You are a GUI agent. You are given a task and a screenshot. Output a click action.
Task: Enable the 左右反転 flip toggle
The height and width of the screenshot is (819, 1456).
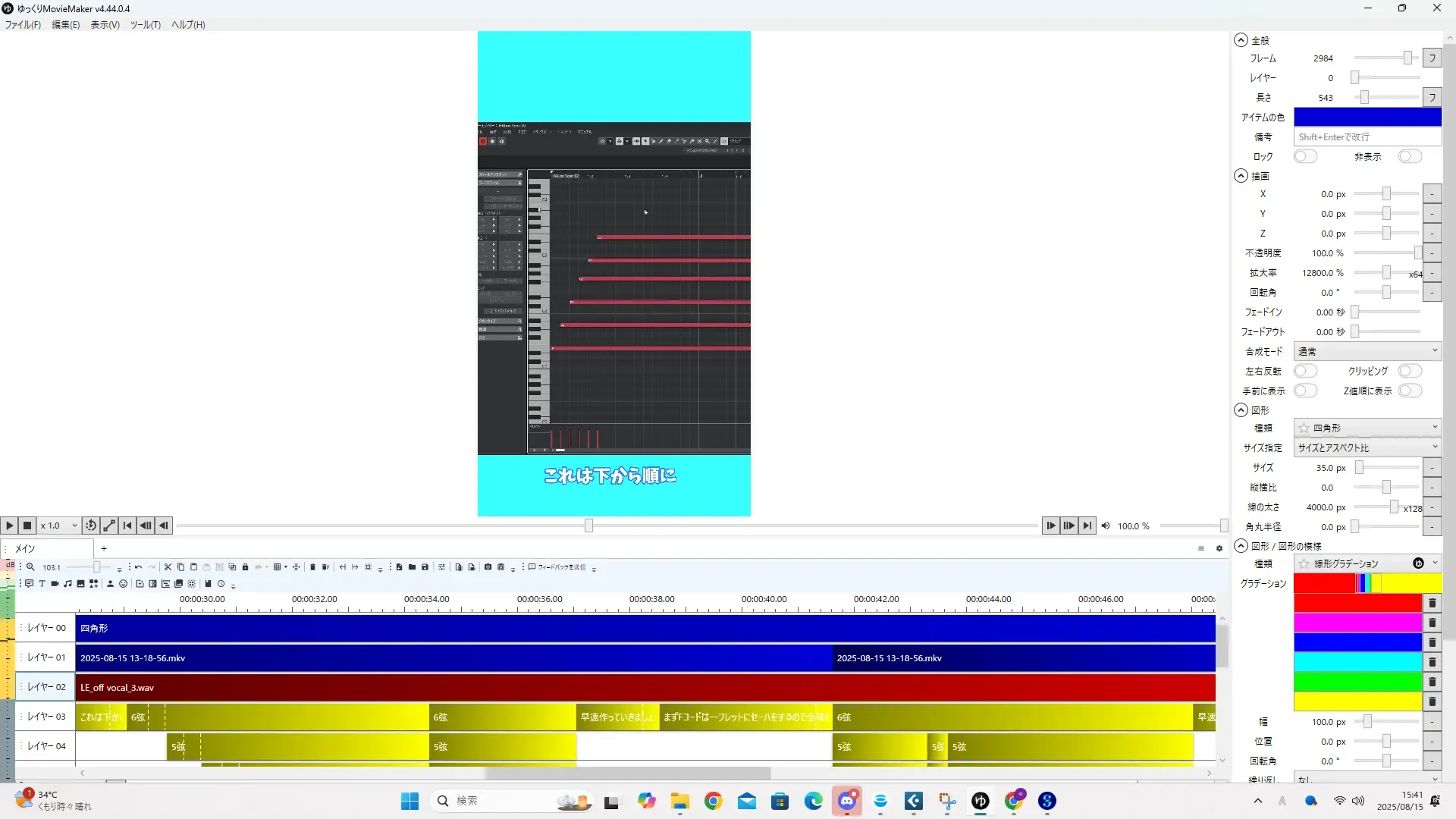tap(1304, 371)
